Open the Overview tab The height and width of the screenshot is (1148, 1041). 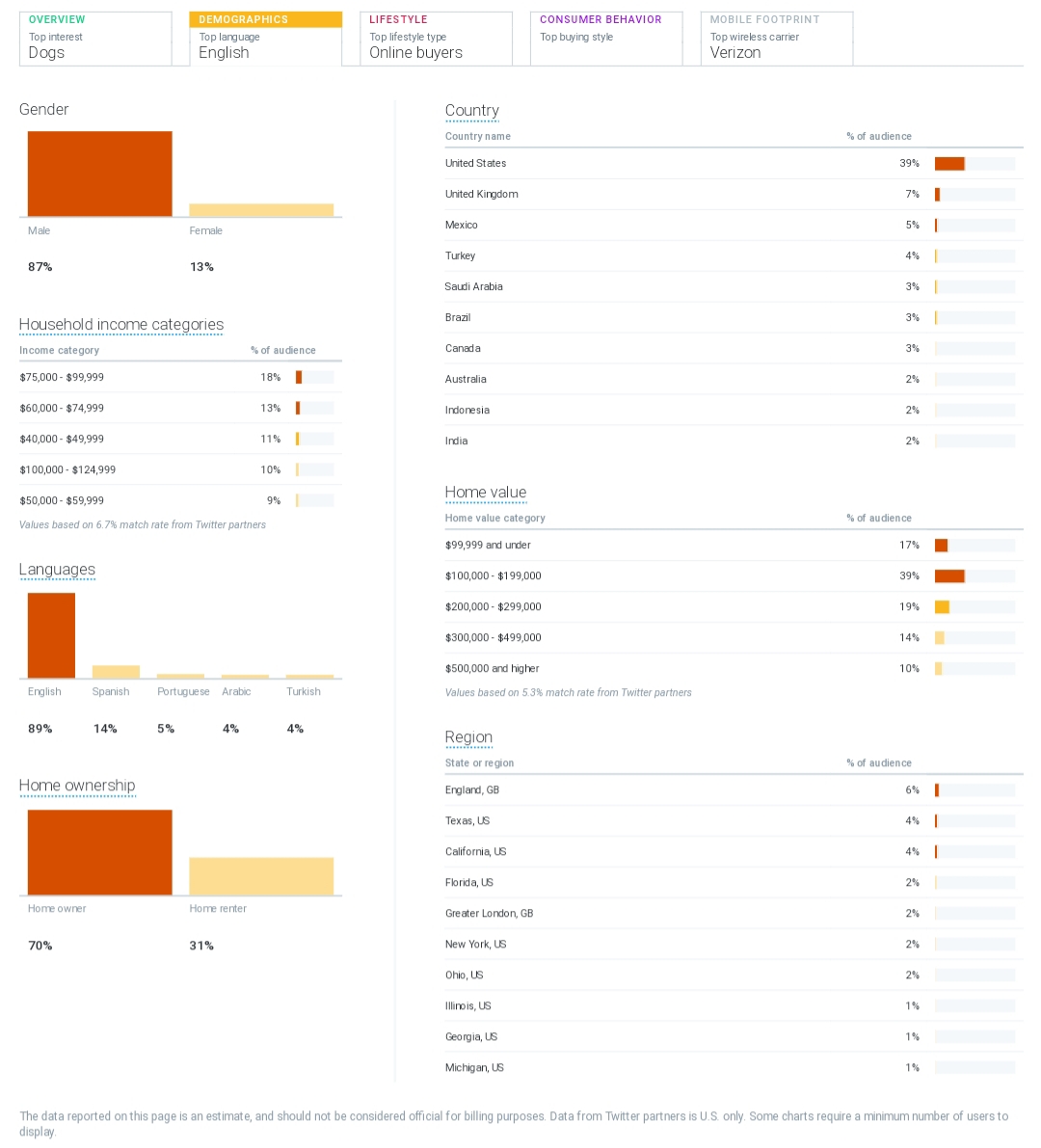coord(95,39)
